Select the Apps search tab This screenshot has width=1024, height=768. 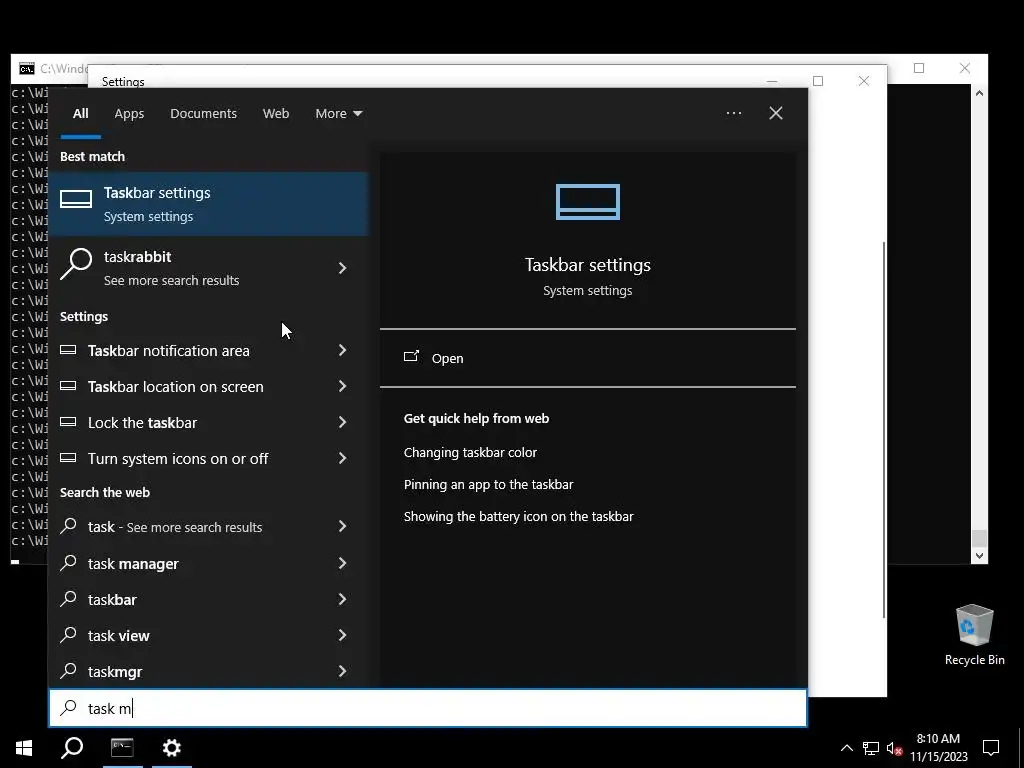point(129,114)
